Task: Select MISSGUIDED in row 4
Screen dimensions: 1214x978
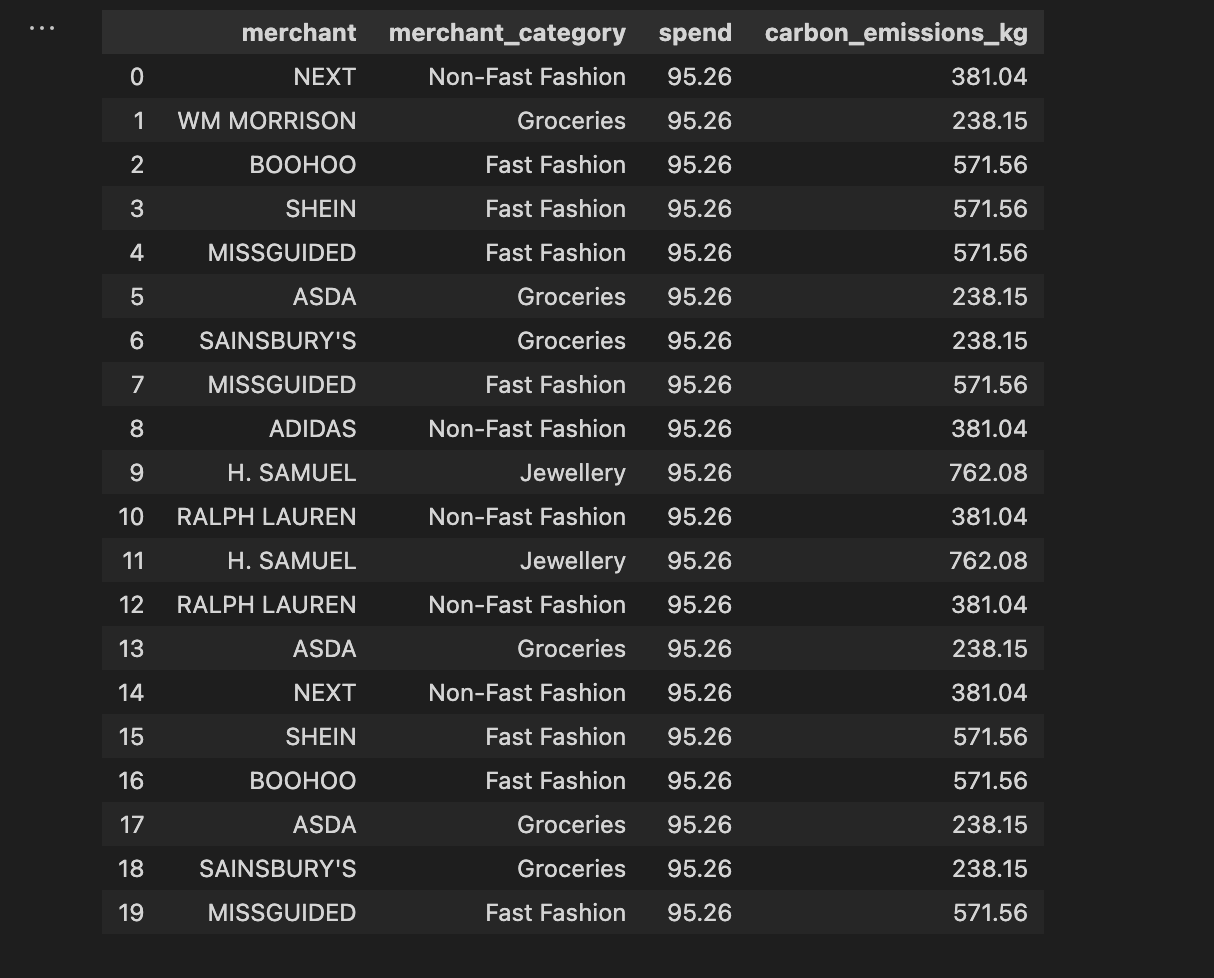Action: click(282, 253)
